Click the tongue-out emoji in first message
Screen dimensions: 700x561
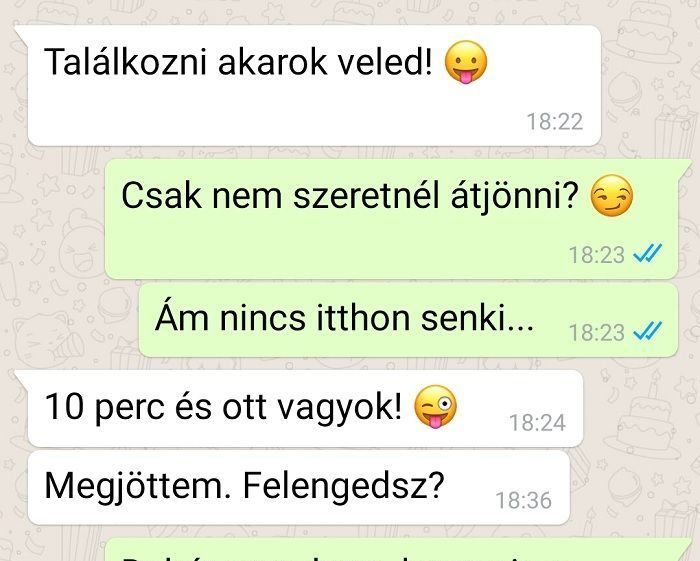pos(466,62)
